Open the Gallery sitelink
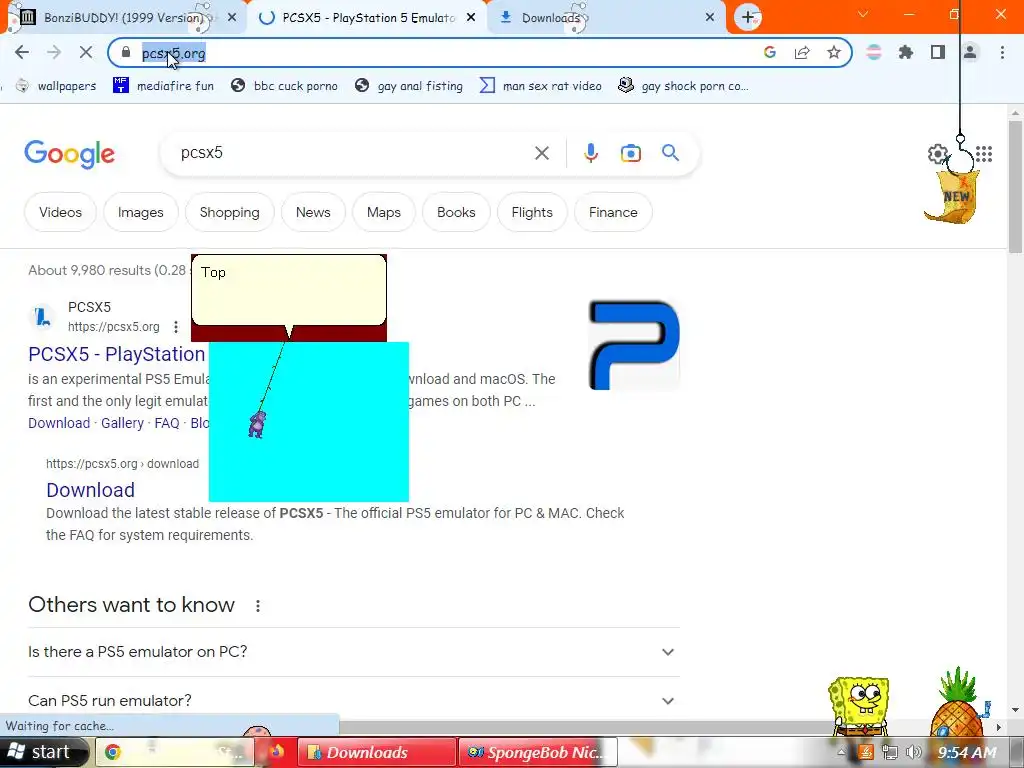 tap(122, 423)
